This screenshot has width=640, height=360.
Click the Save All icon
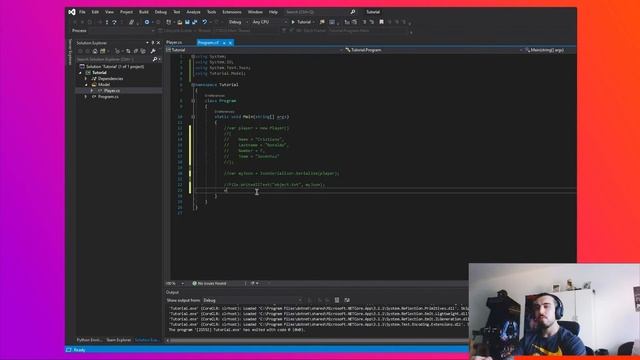tap(195, 22)
